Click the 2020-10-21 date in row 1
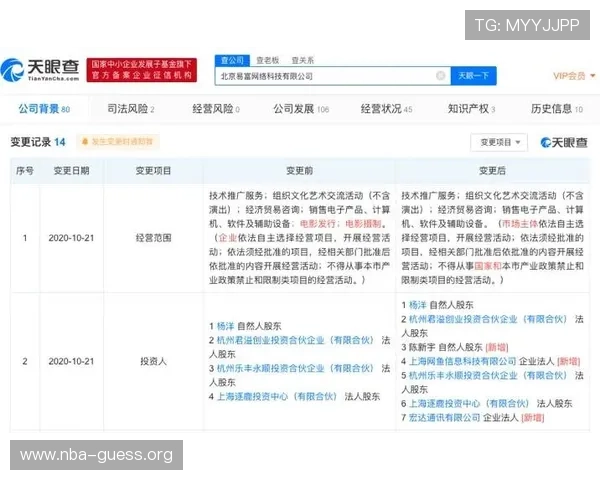This screenshot has height=480, width=600. (x=71, y=238)
